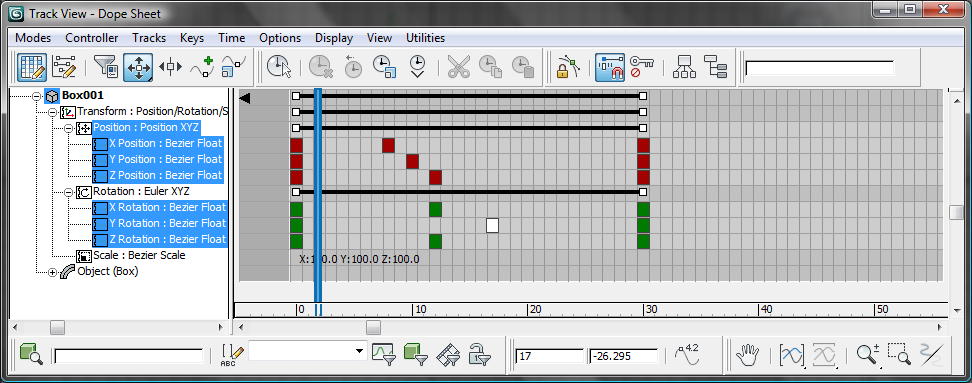Click the Cut Time scissors icon
This screenshot has width=972, height=383.
pos(459,67)
